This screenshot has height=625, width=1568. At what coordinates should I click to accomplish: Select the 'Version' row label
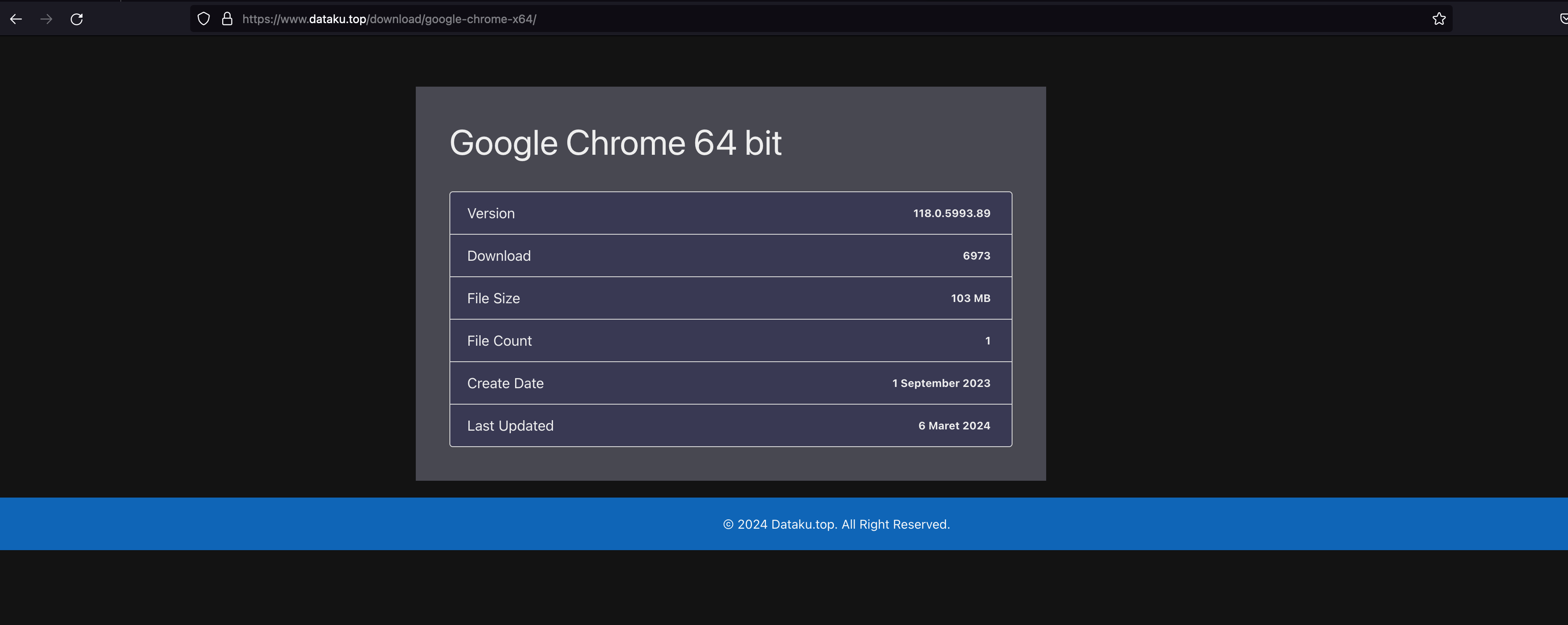click(x=491, y=214)
